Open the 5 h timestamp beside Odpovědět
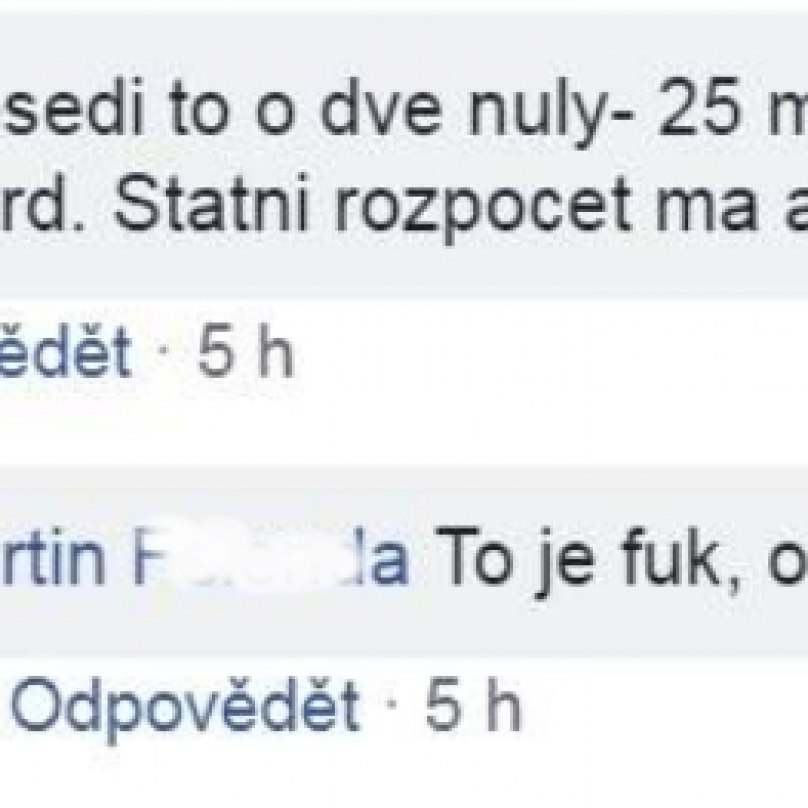Viewport: 808px width, 808px height. pyautogui.click(x=473, y=703)
